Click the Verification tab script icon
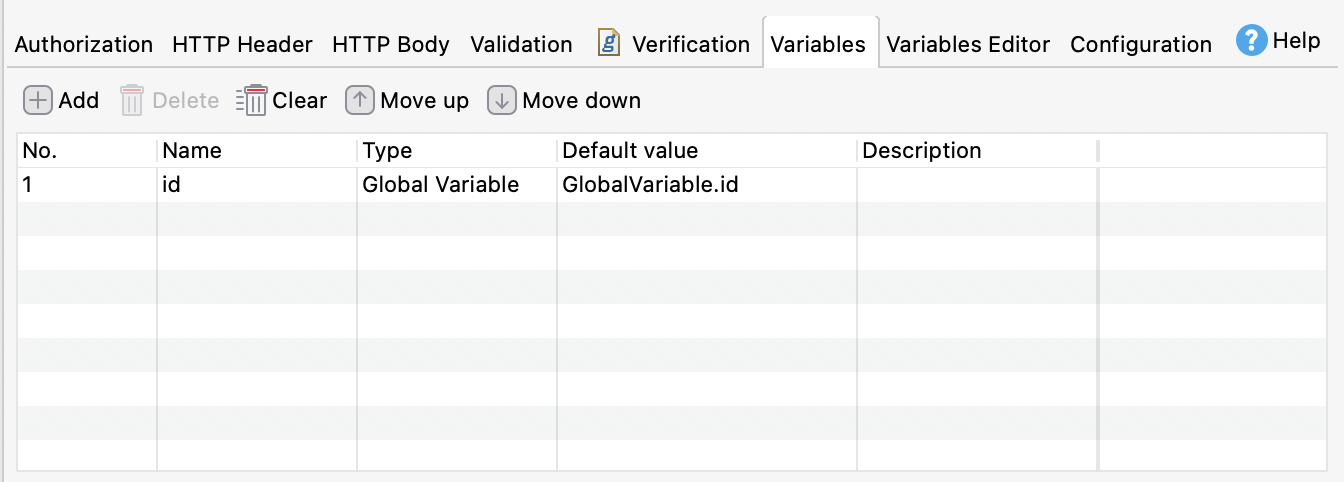The image size is (1344, 482). pos(609,43)
